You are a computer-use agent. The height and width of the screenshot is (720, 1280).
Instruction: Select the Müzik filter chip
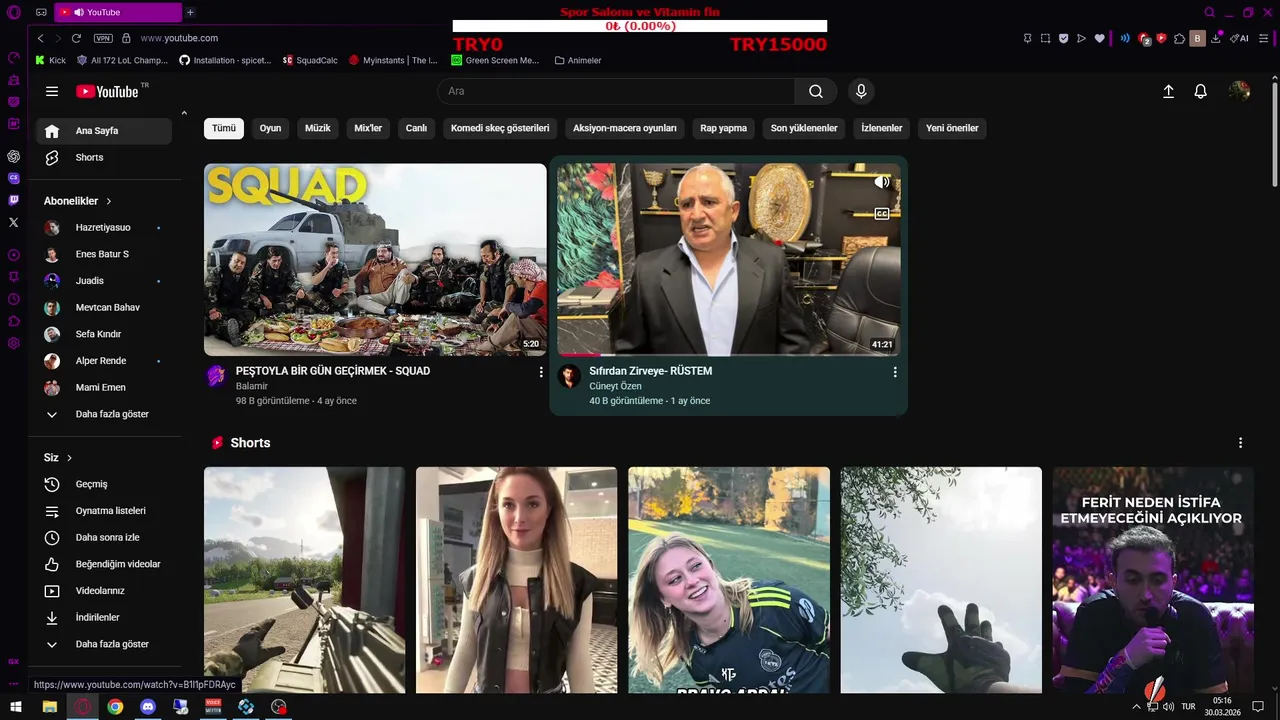(x=317, y=128)
